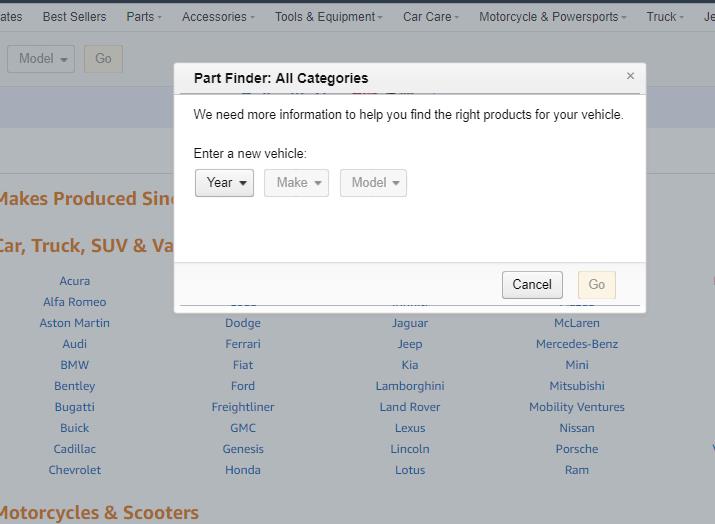This screenshot has height=524, width=715.
Task: Open the Lexus make link
Action: [x=410, y=428]
